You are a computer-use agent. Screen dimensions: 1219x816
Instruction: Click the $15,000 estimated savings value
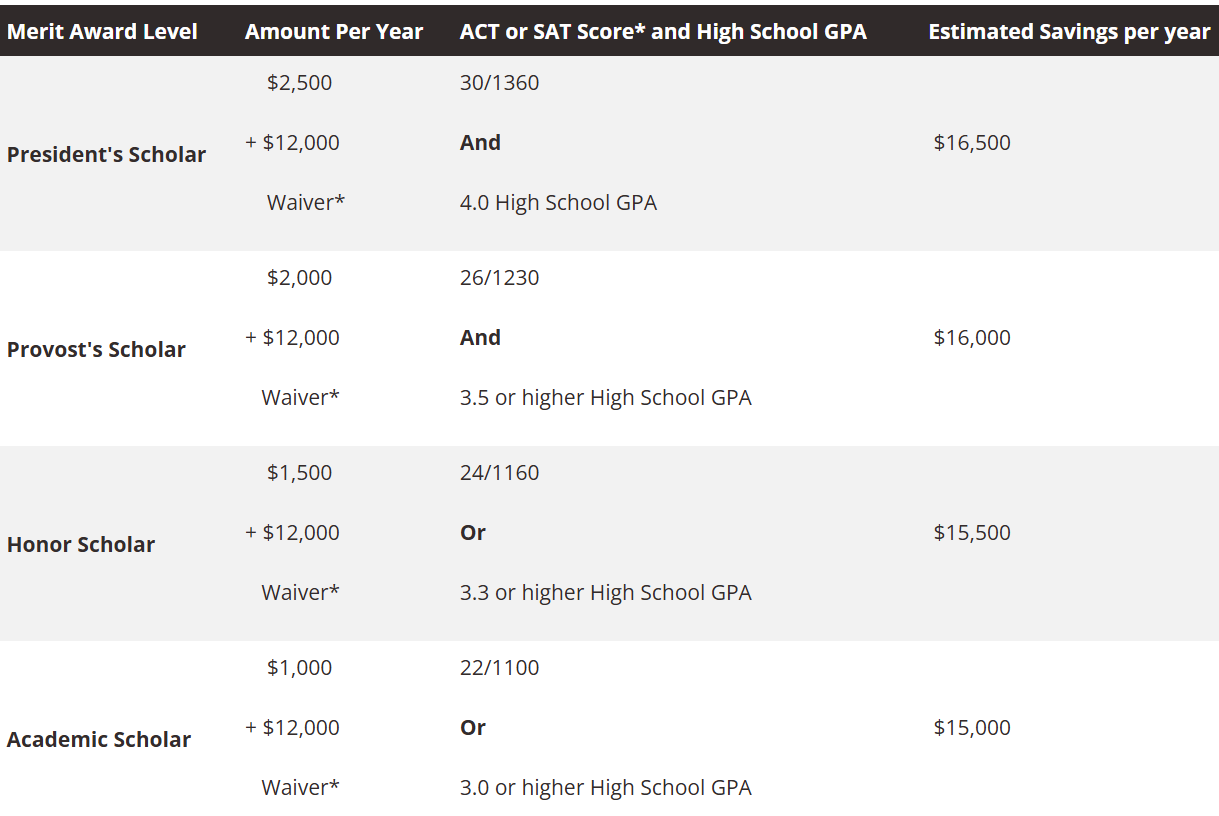pos(972,727)
